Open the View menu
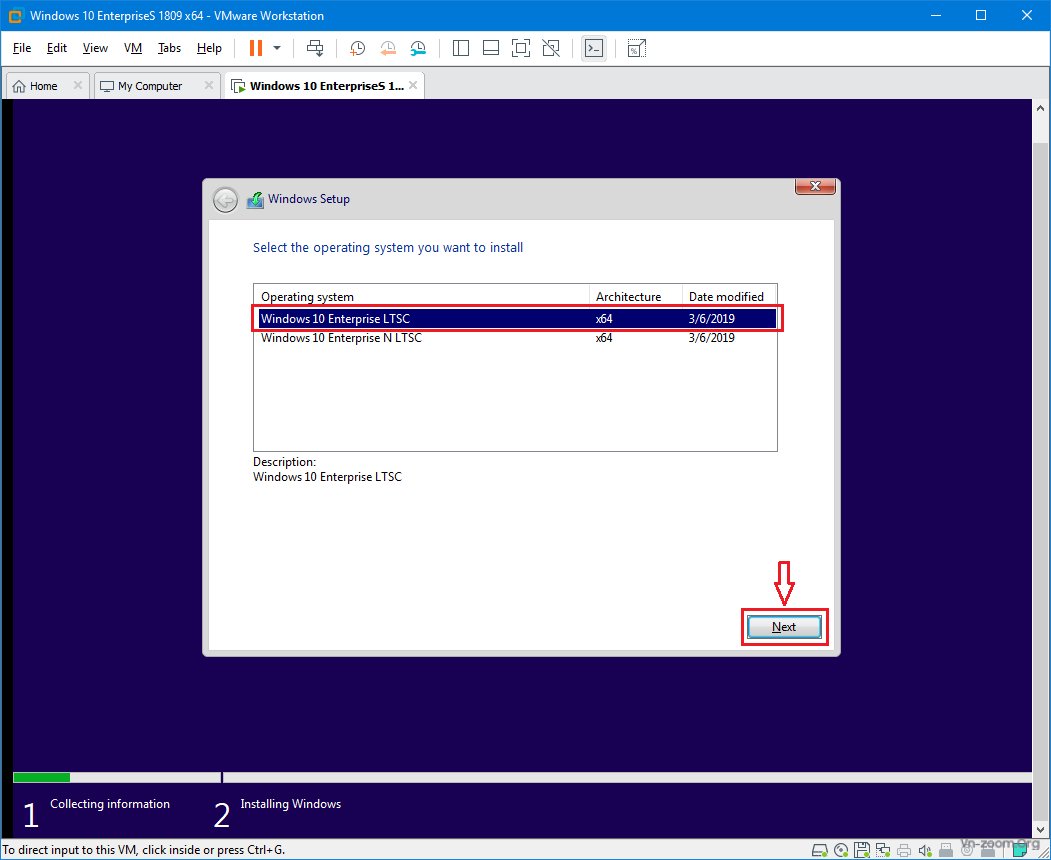Image resolution: width=1051 pixels, height=860 pixels. coord(95,48)
